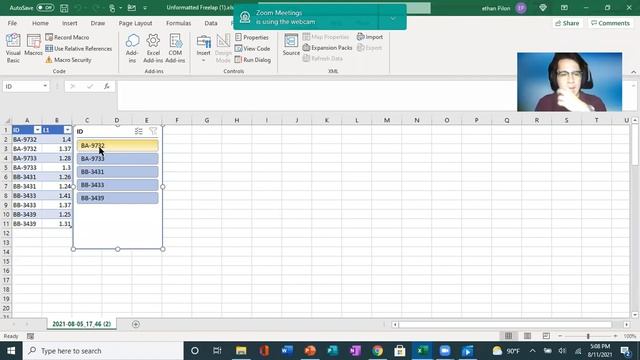The image size is (640, 360).
Task: Switch to the Home tab
Action: 40,23
